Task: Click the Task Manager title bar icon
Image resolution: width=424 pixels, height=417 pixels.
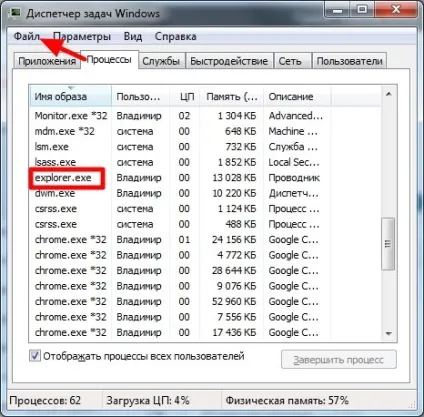Action: (16, 13)
